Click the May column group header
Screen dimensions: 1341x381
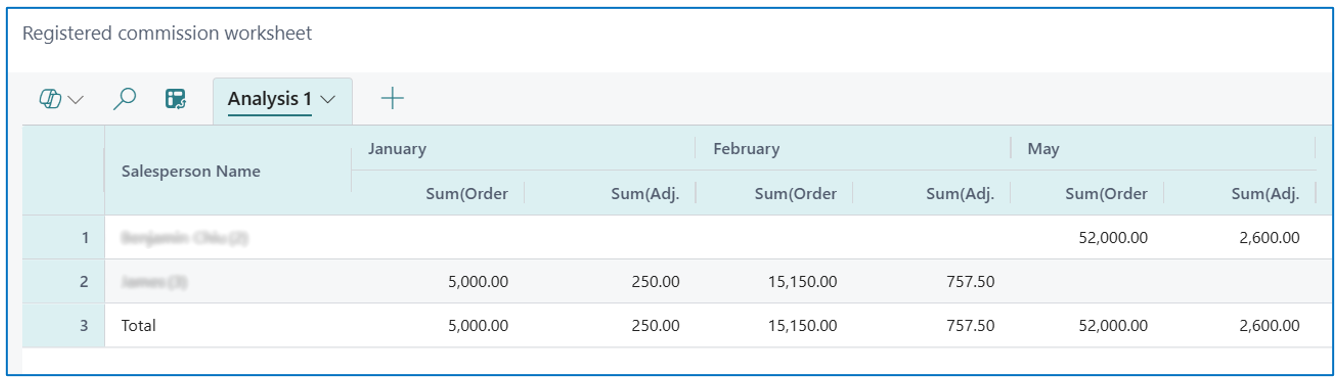(x=1043, y=149)
